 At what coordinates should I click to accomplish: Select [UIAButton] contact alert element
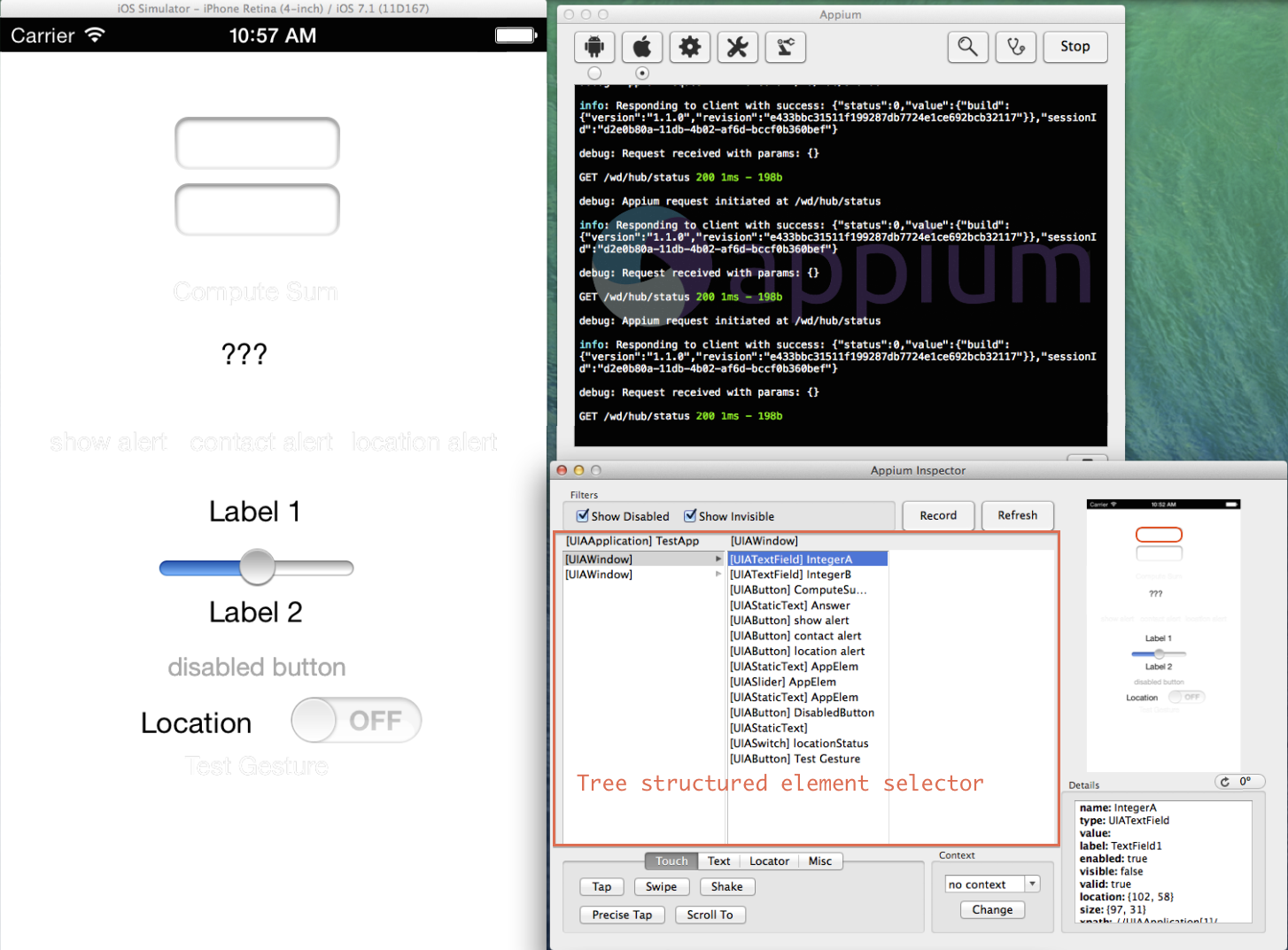(807, 636)
